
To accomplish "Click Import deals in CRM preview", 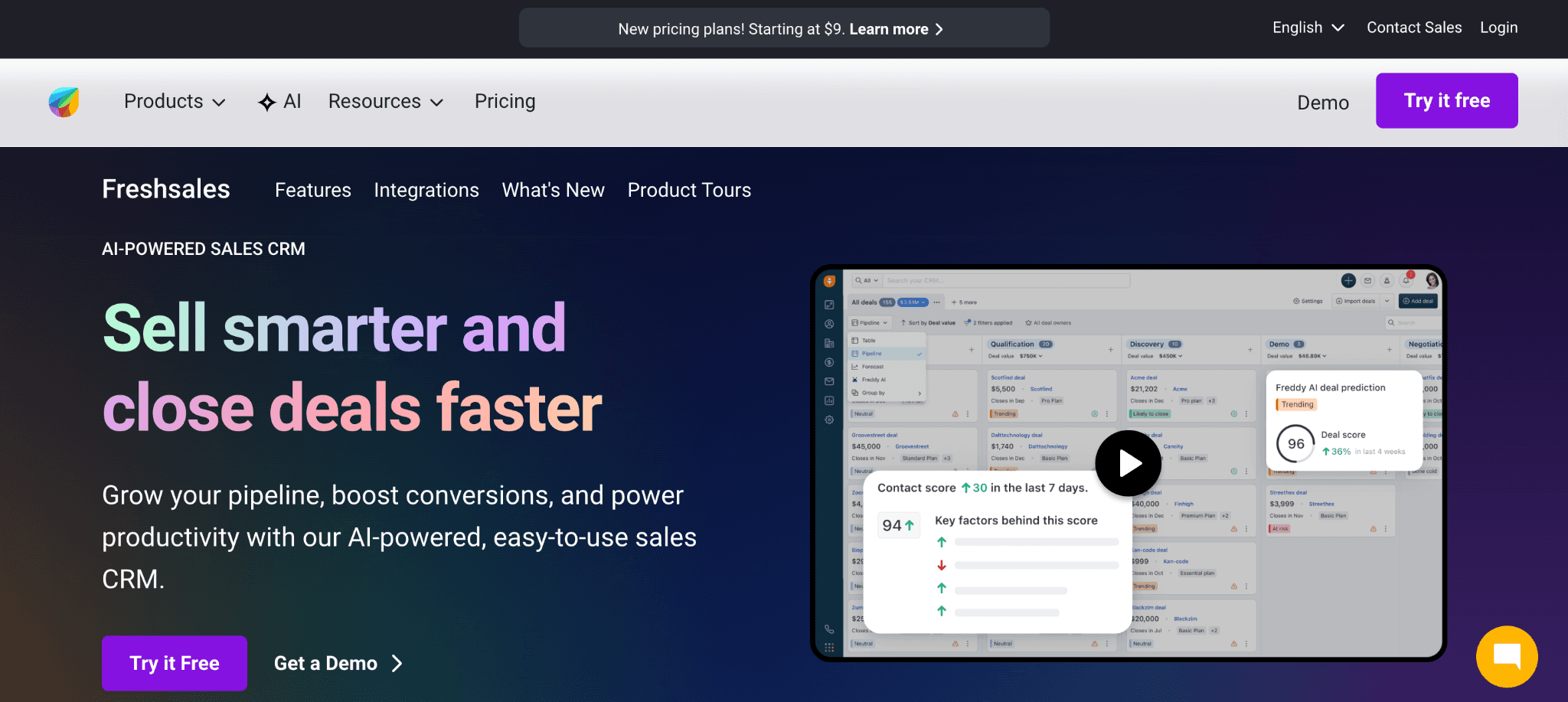I will click(1355, 301).
